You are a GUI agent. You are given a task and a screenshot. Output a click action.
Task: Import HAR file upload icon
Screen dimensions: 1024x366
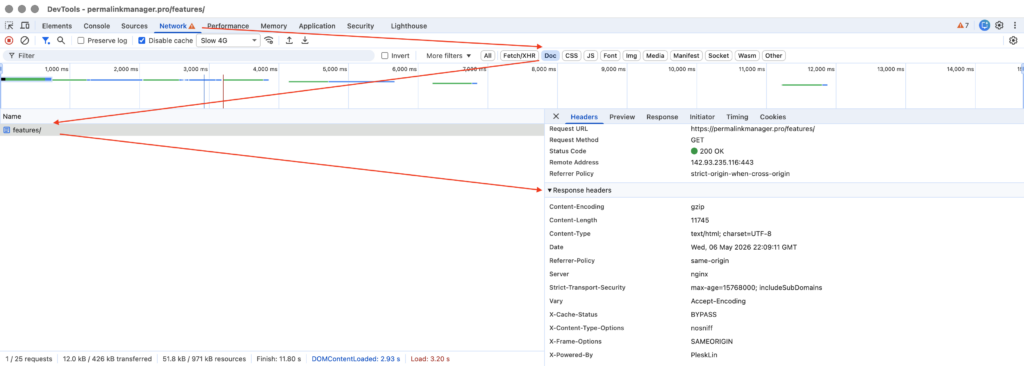click(289, 41)
